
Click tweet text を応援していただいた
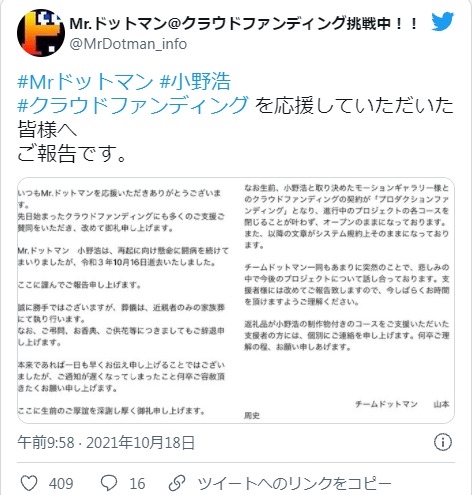[354, 105]
